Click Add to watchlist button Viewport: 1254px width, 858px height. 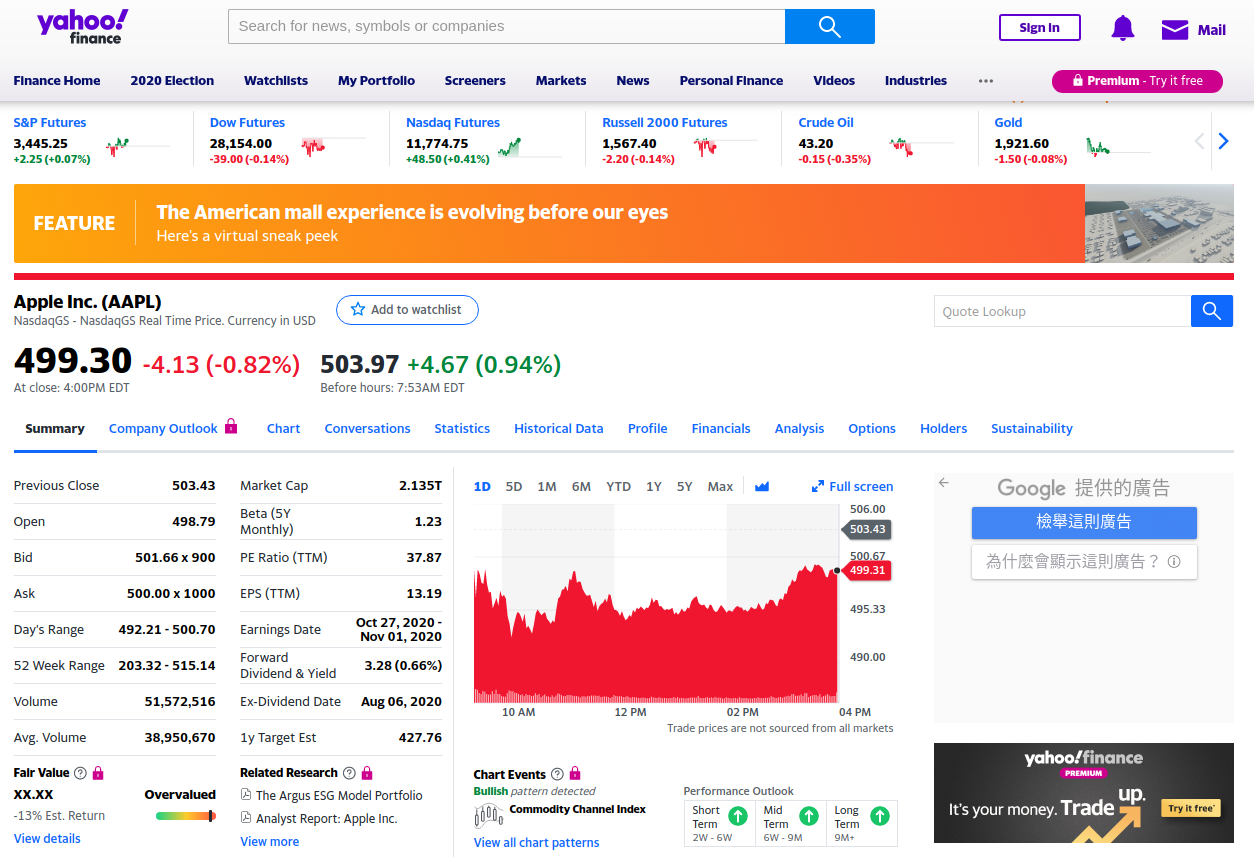coord(407,310)
